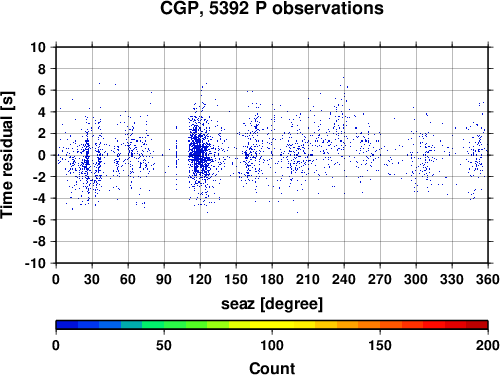The height and width of the screenshot is (375, 500).
Task: Click the "120" tick on the seaz axis
Action: [x=200, y=279]
